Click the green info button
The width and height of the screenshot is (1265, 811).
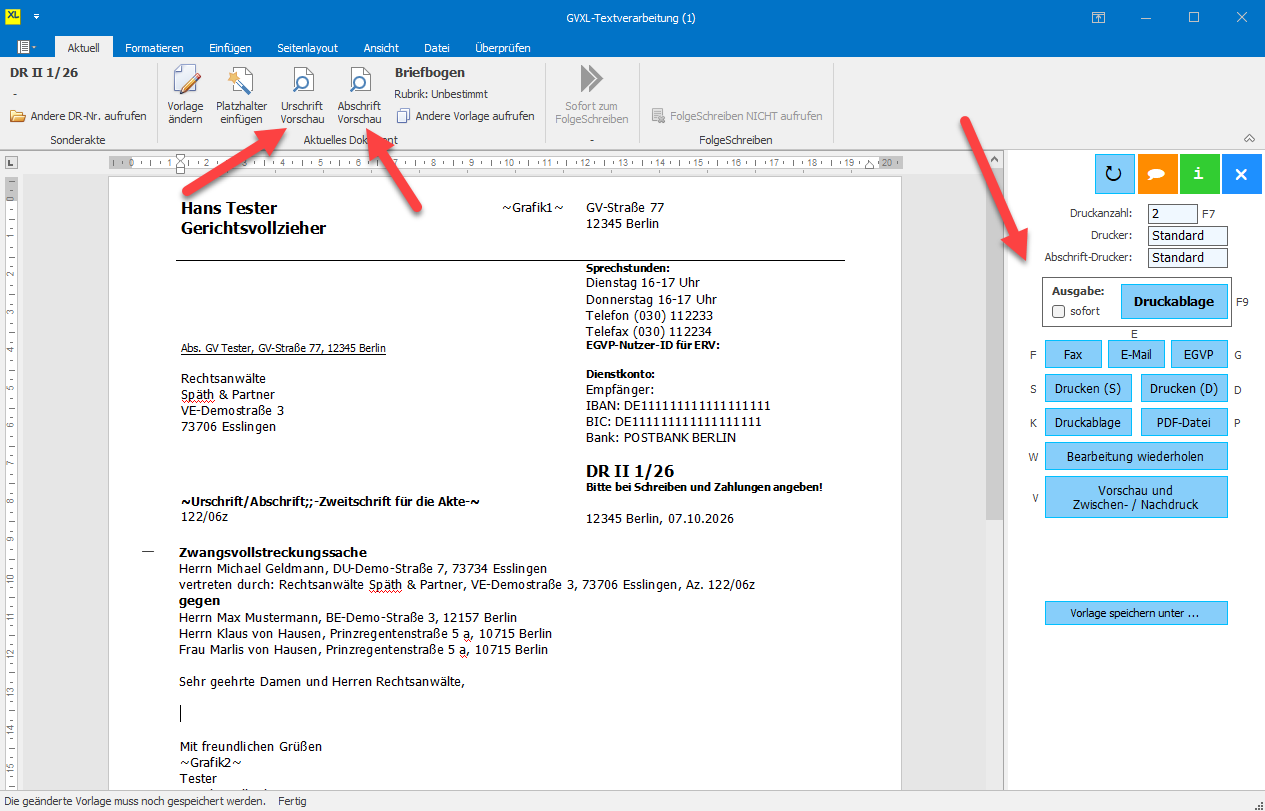point(1199,174)
